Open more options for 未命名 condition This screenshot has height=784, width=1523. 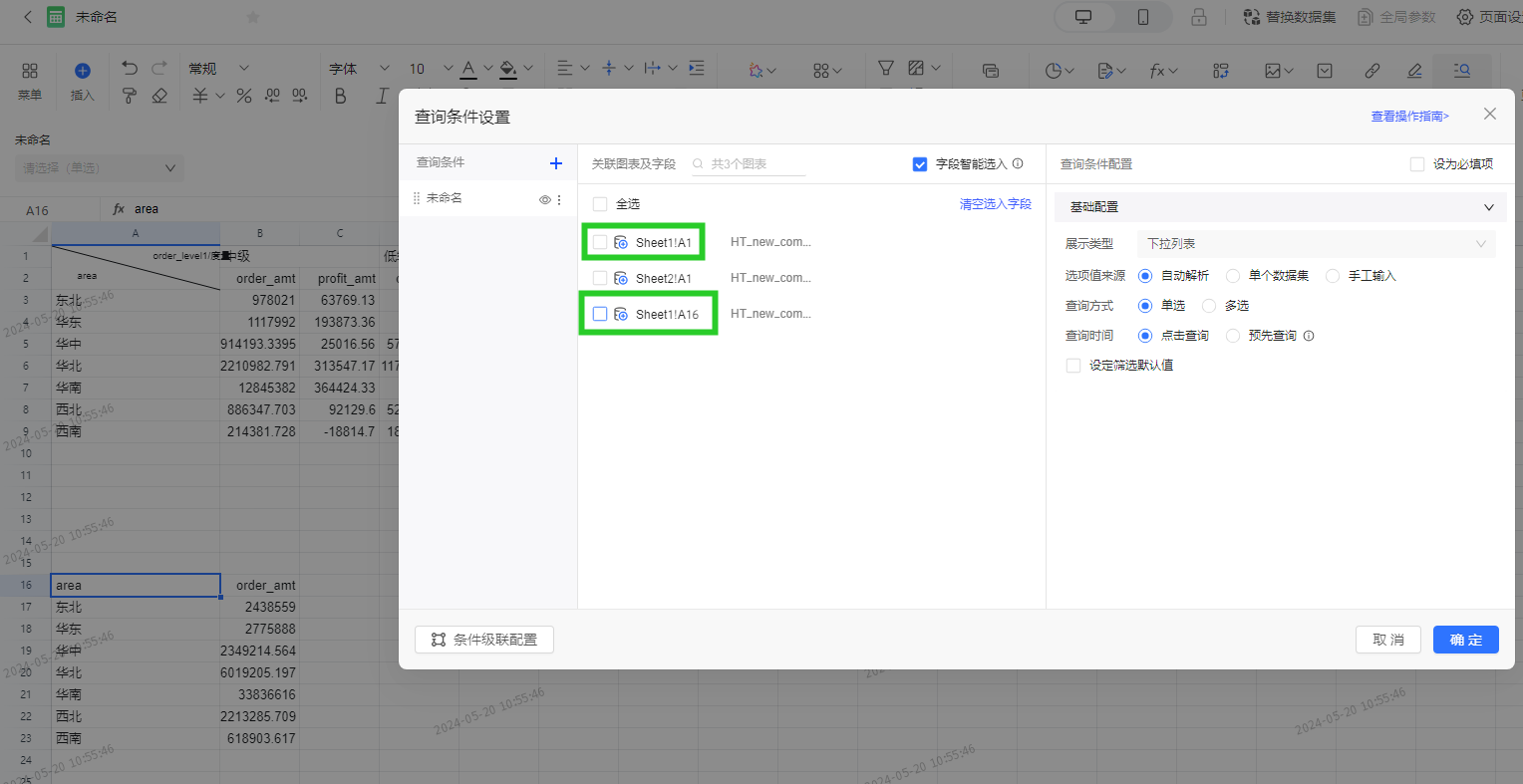coord(559,199)
